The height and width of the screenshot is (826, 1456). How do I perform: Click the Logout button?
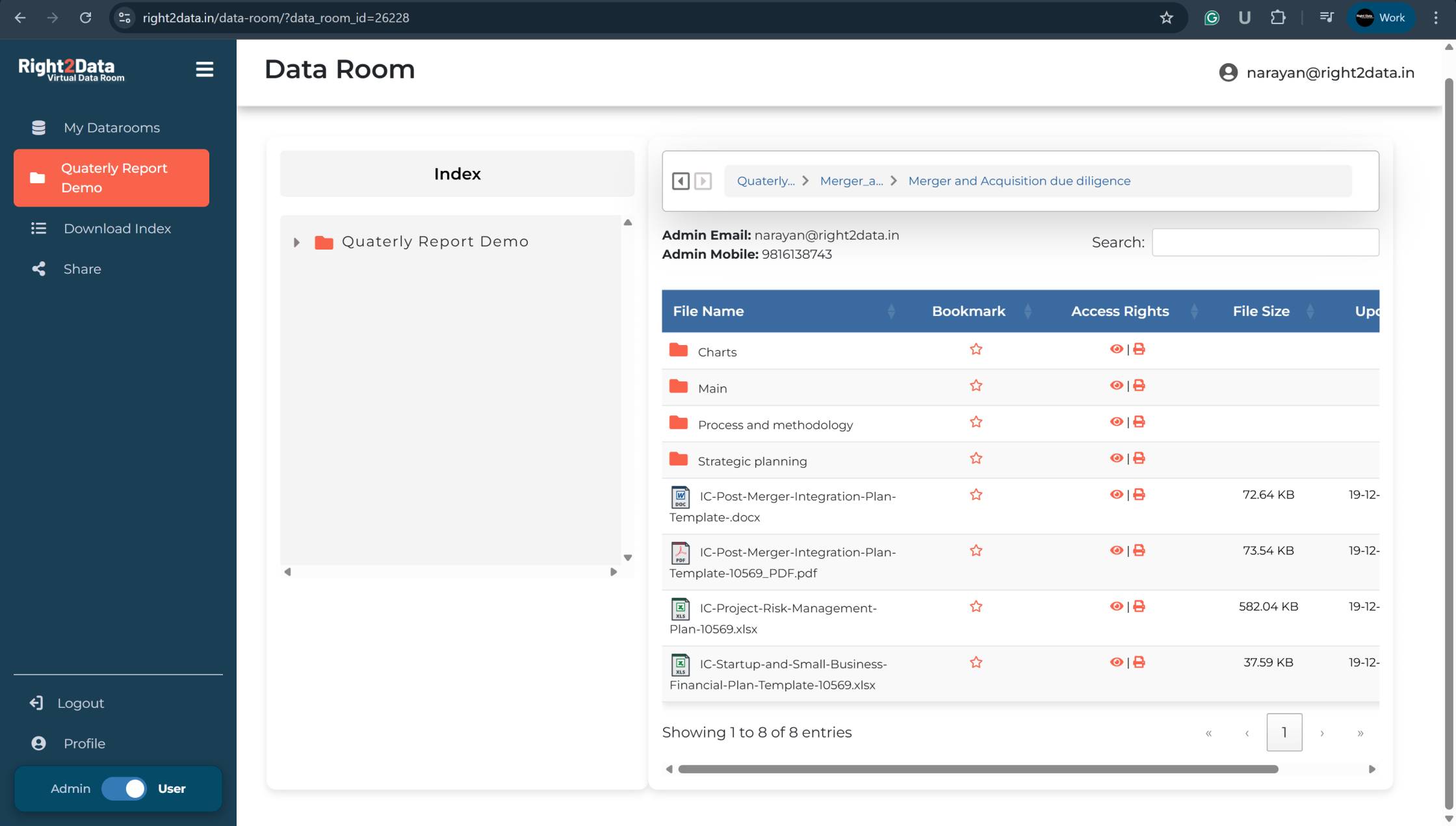click(80, 703)
